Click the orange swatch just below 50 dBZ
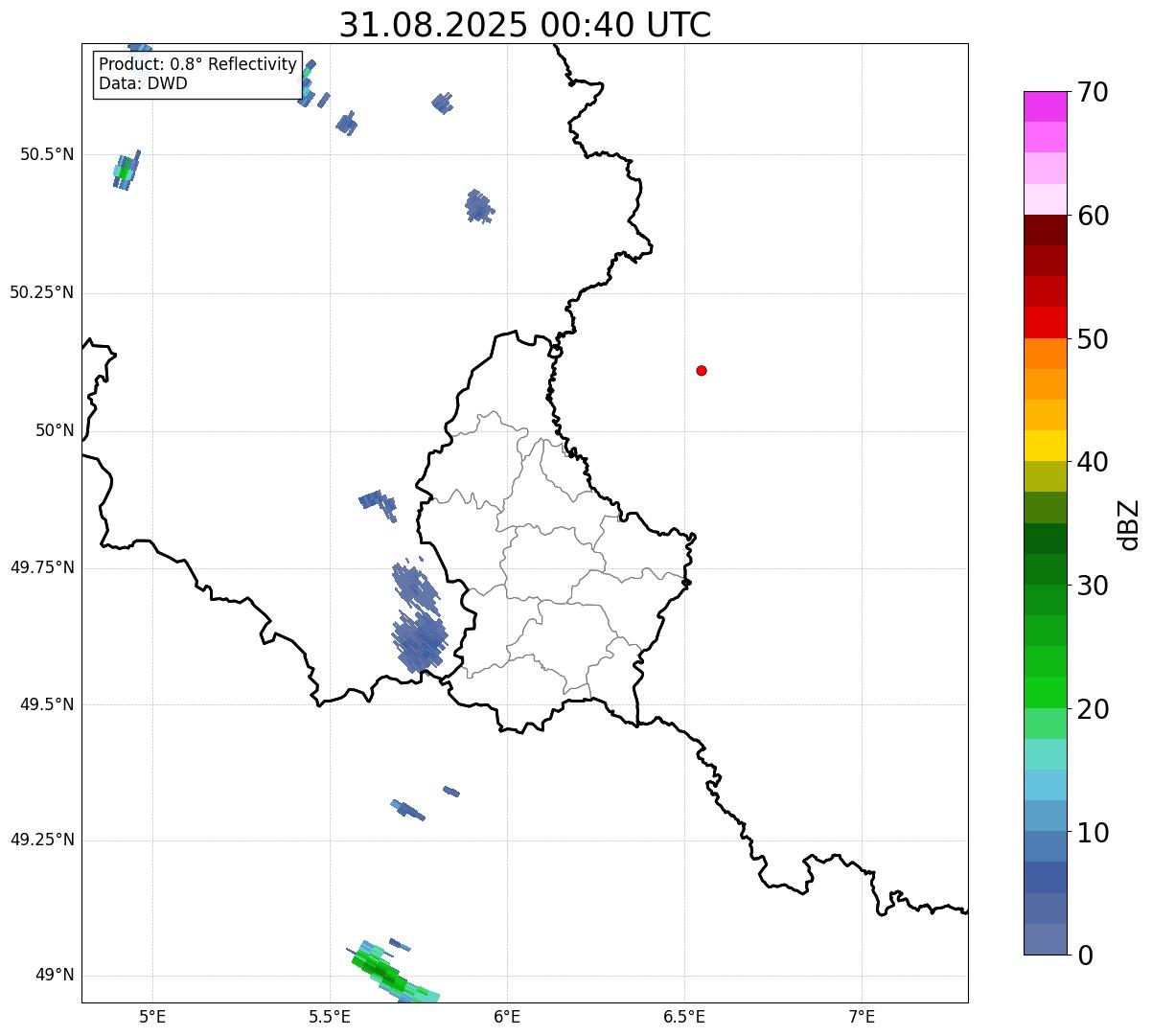This screenshot has height=1036, width=1152. click(x=1046, y=354)
